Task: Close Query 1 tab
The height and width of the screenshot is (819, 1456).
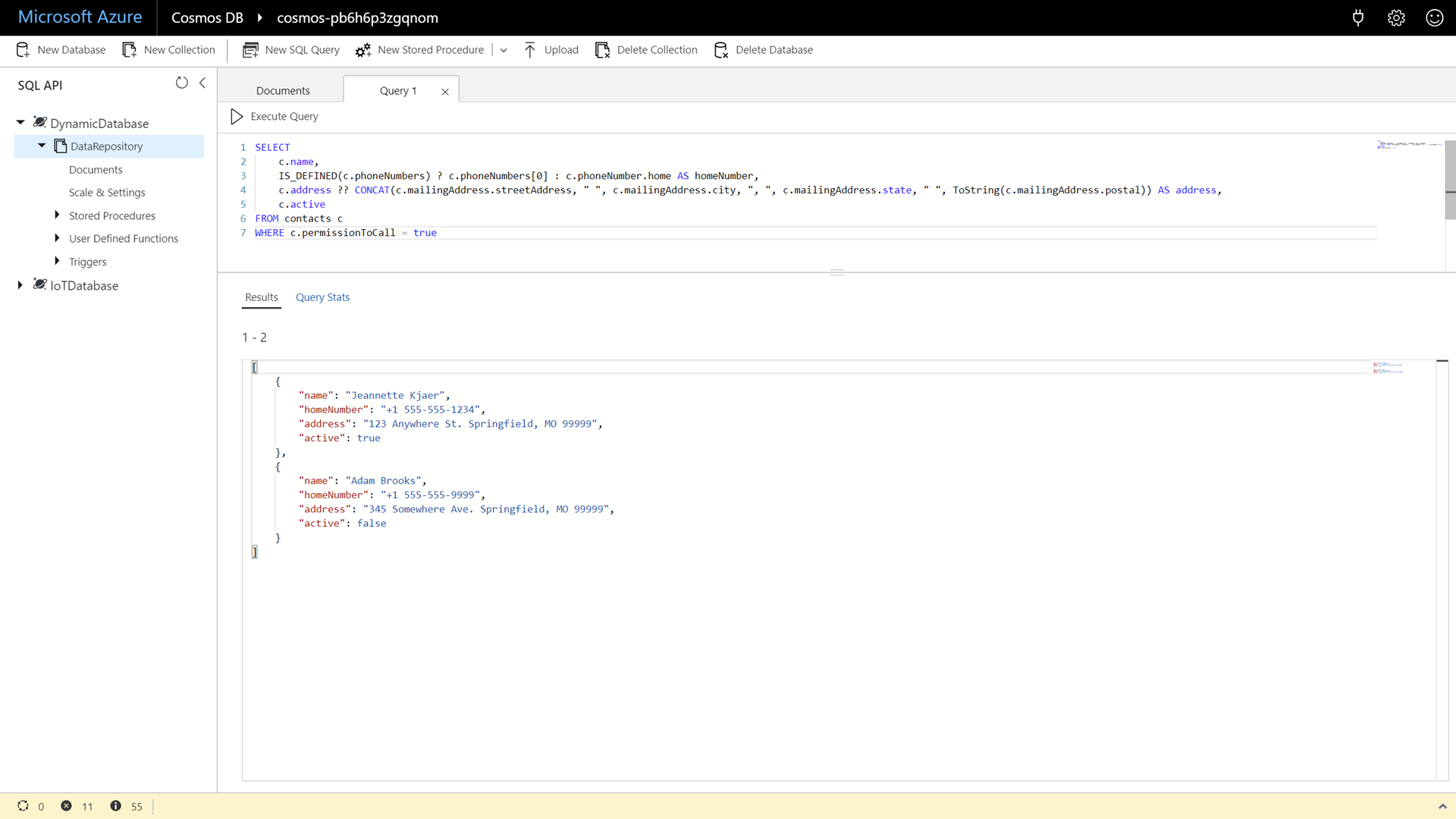Action: pyautogui.click(x=444, y=90)
